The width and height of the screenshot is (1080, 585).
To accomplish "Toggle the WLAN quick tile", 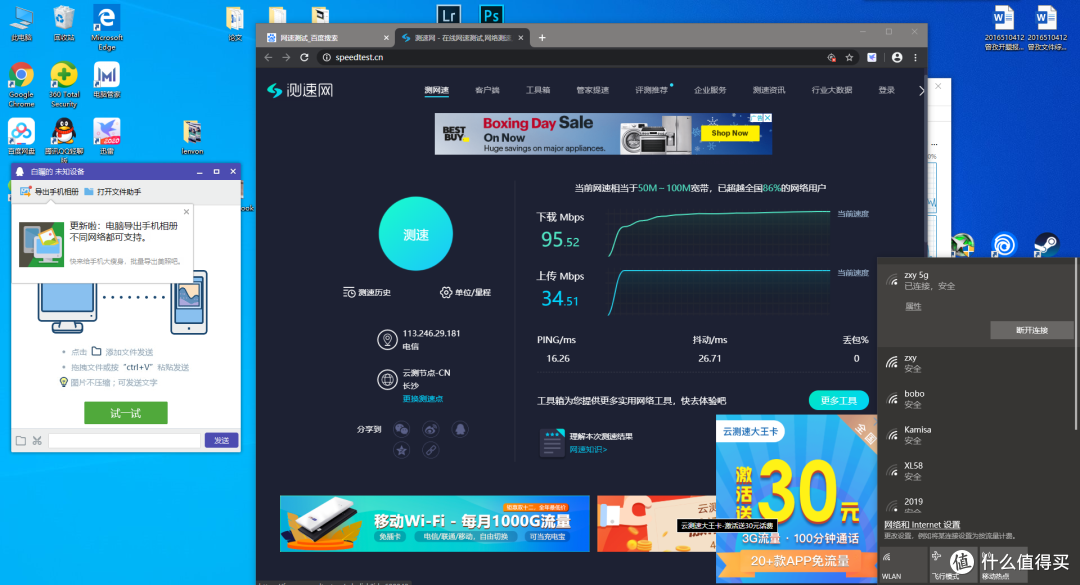I will coord(904,565).
